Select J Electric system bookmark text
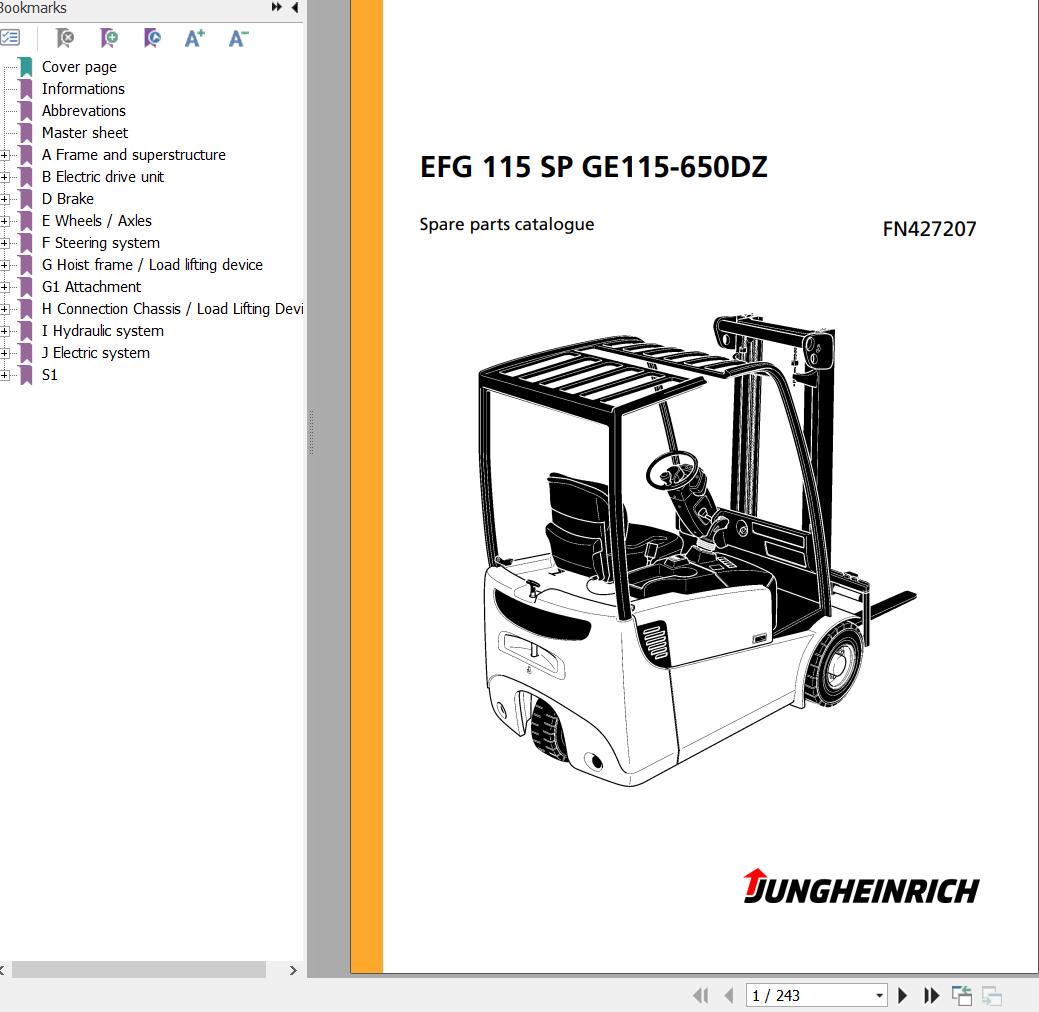 click(96, 353)
